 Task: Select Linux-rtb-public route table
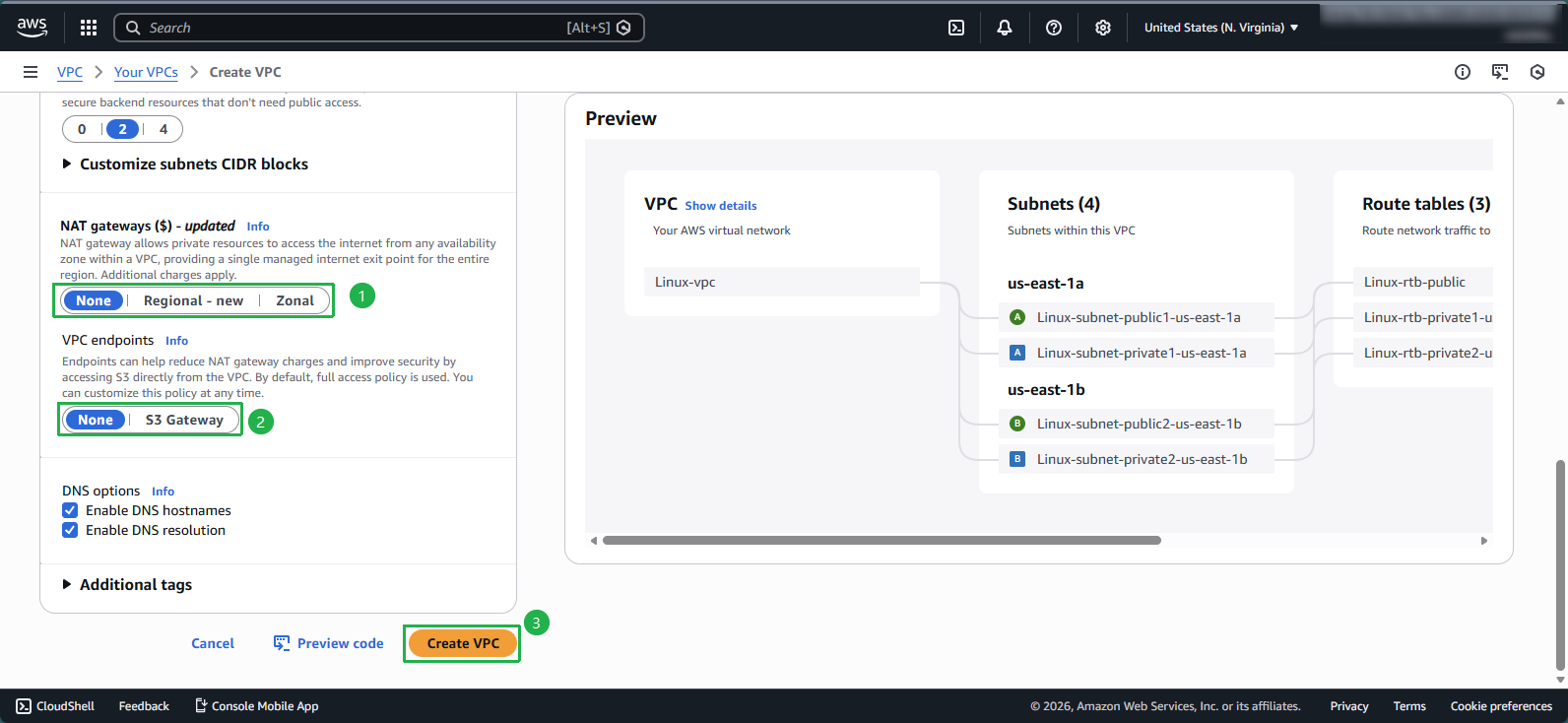coord(1423,282)
